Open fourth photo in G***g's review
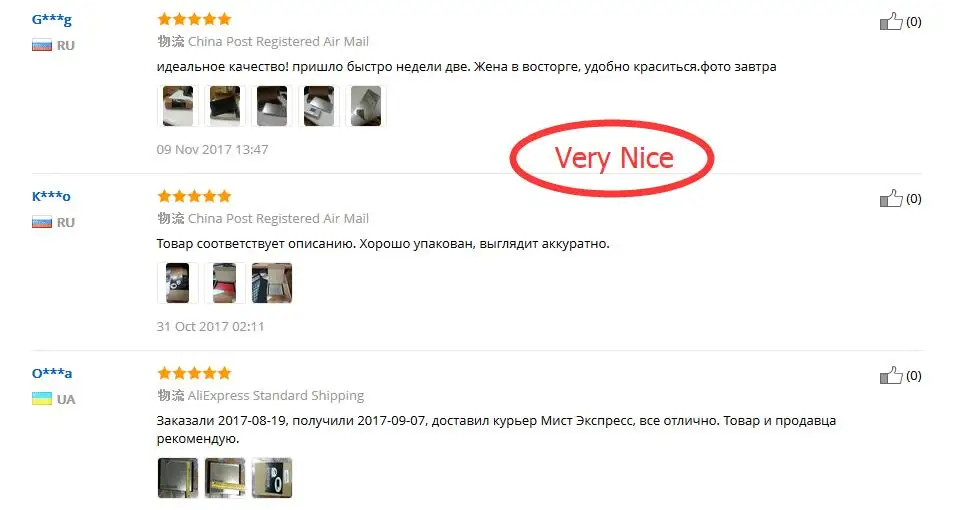This screenshot has height=510, width=957. pos(319,106)
